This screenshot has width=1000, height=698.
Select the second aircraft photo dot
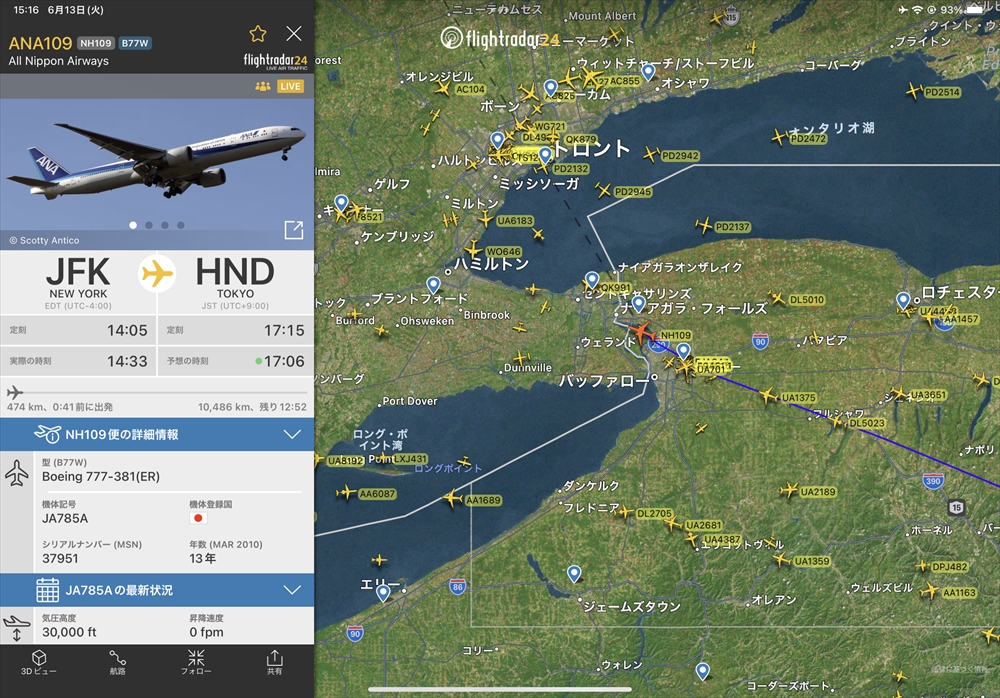coord(149,225)
